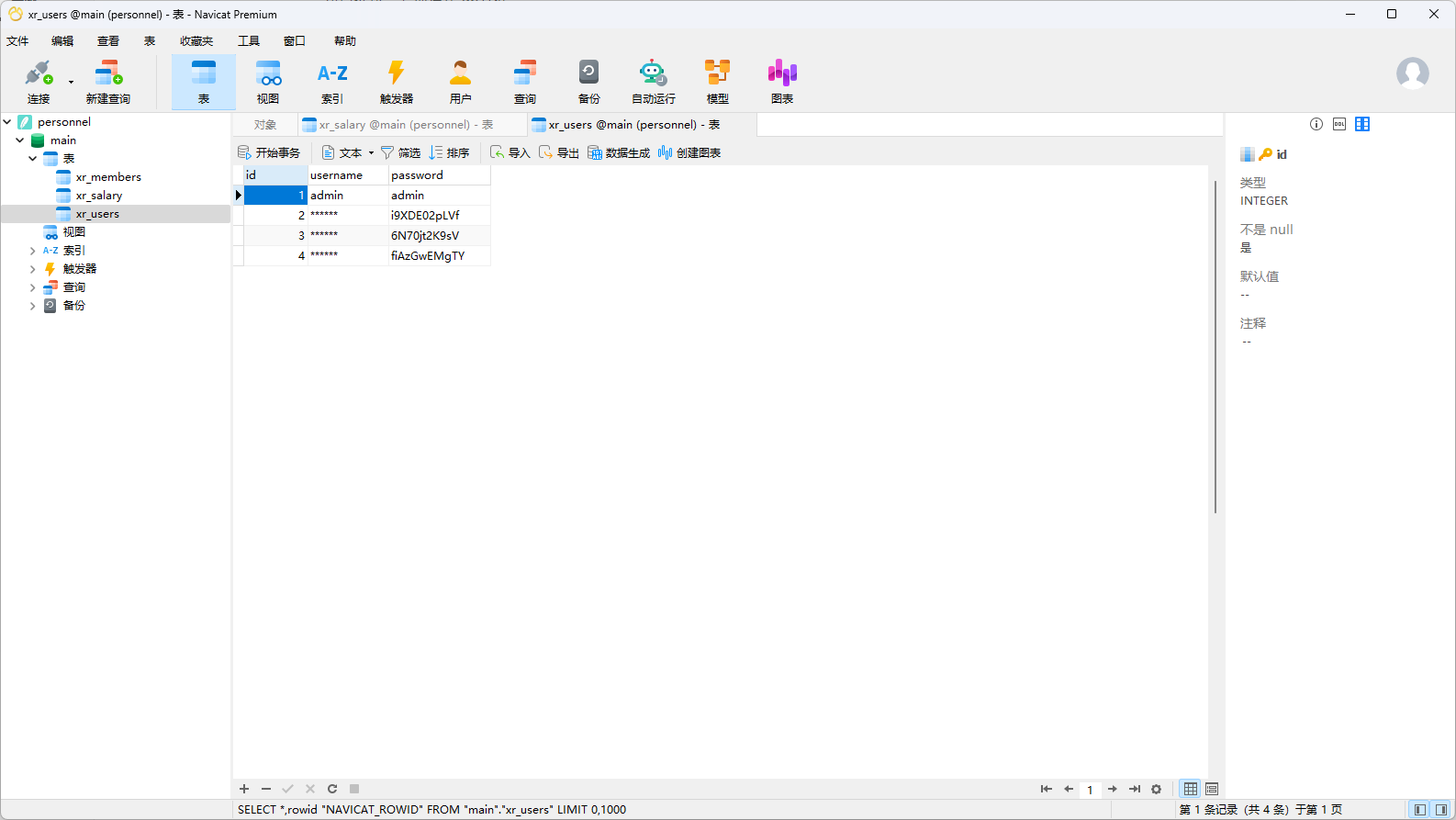Switch to form view in bottom bar
The width and height of the screenshot is (1456, 820).
(x=1212, y=789)
